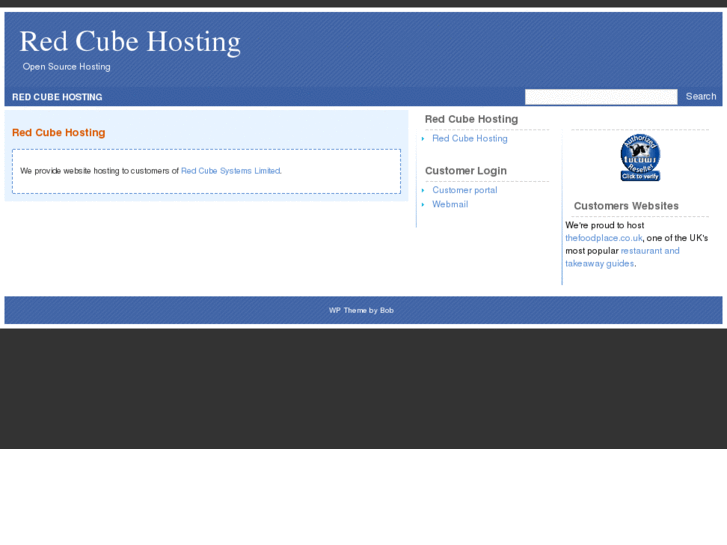Open the Webmail link

[450, 204]
